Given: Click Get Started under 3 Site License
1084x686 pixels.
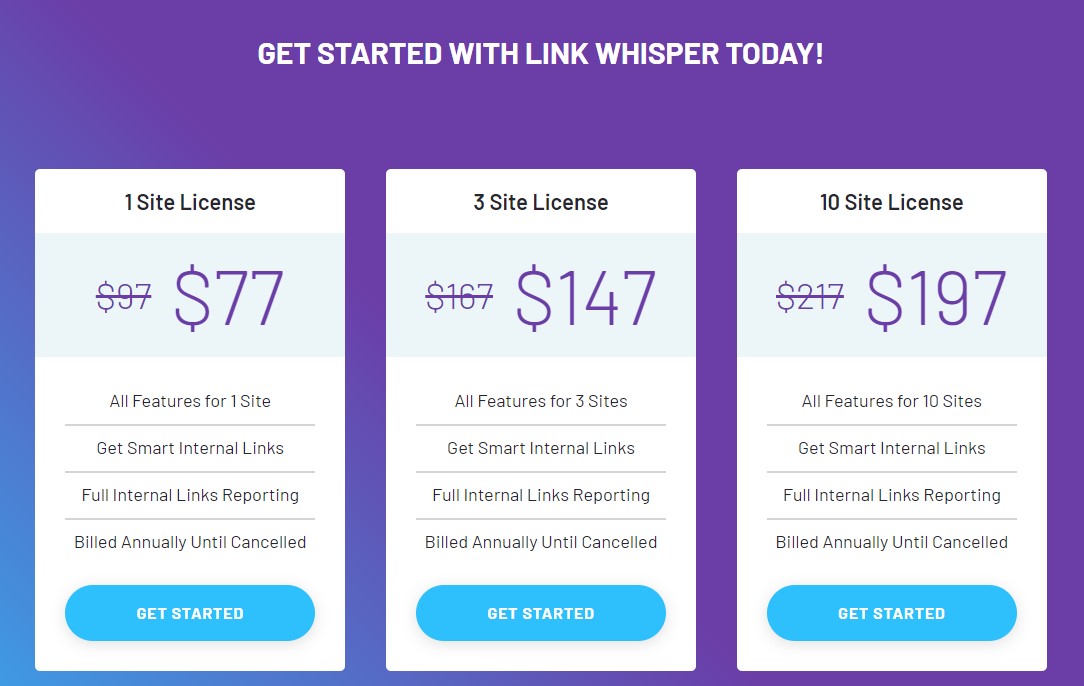Looking at the screenshot, I should point(541,613).
